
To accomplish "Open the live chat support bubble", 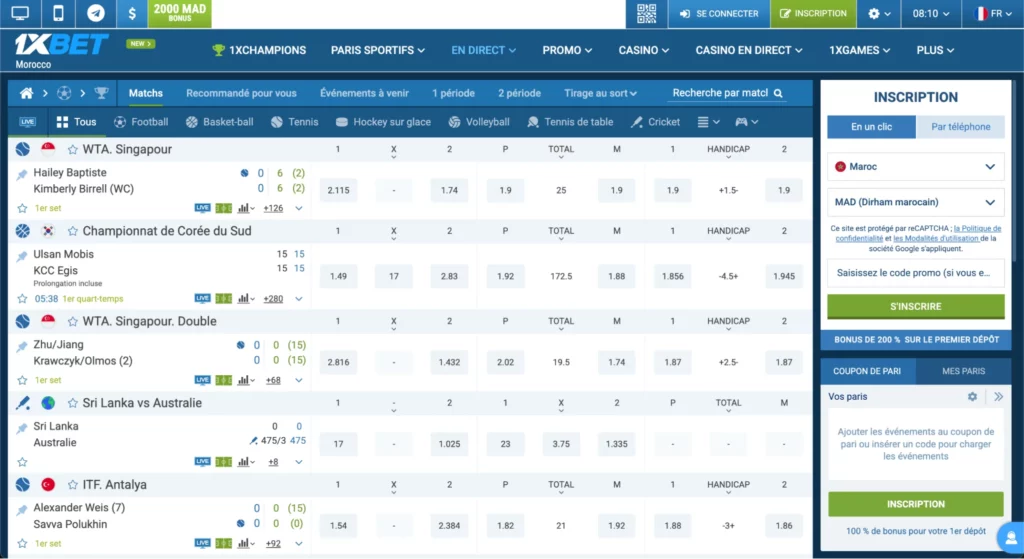I will [x=1011, y=537].
